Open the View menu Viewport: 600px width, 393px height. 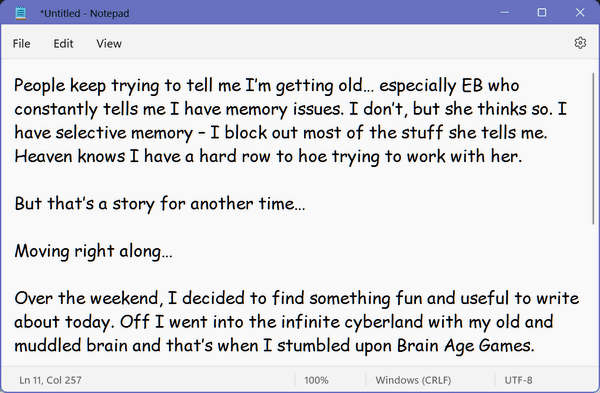pos(109,44)
